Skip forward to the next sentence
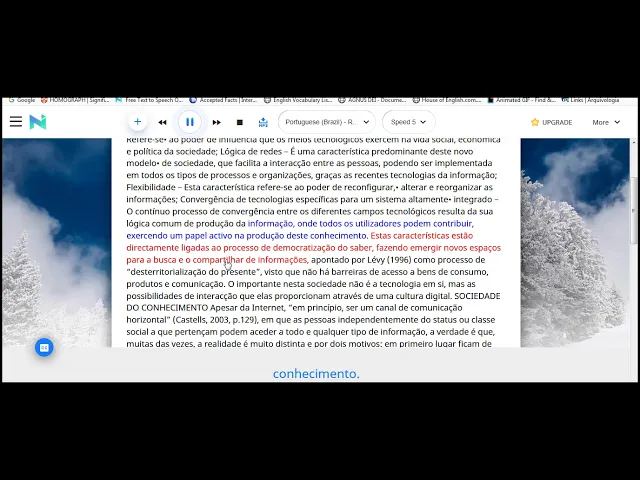The image size is (640, 480). coord(217,122)
